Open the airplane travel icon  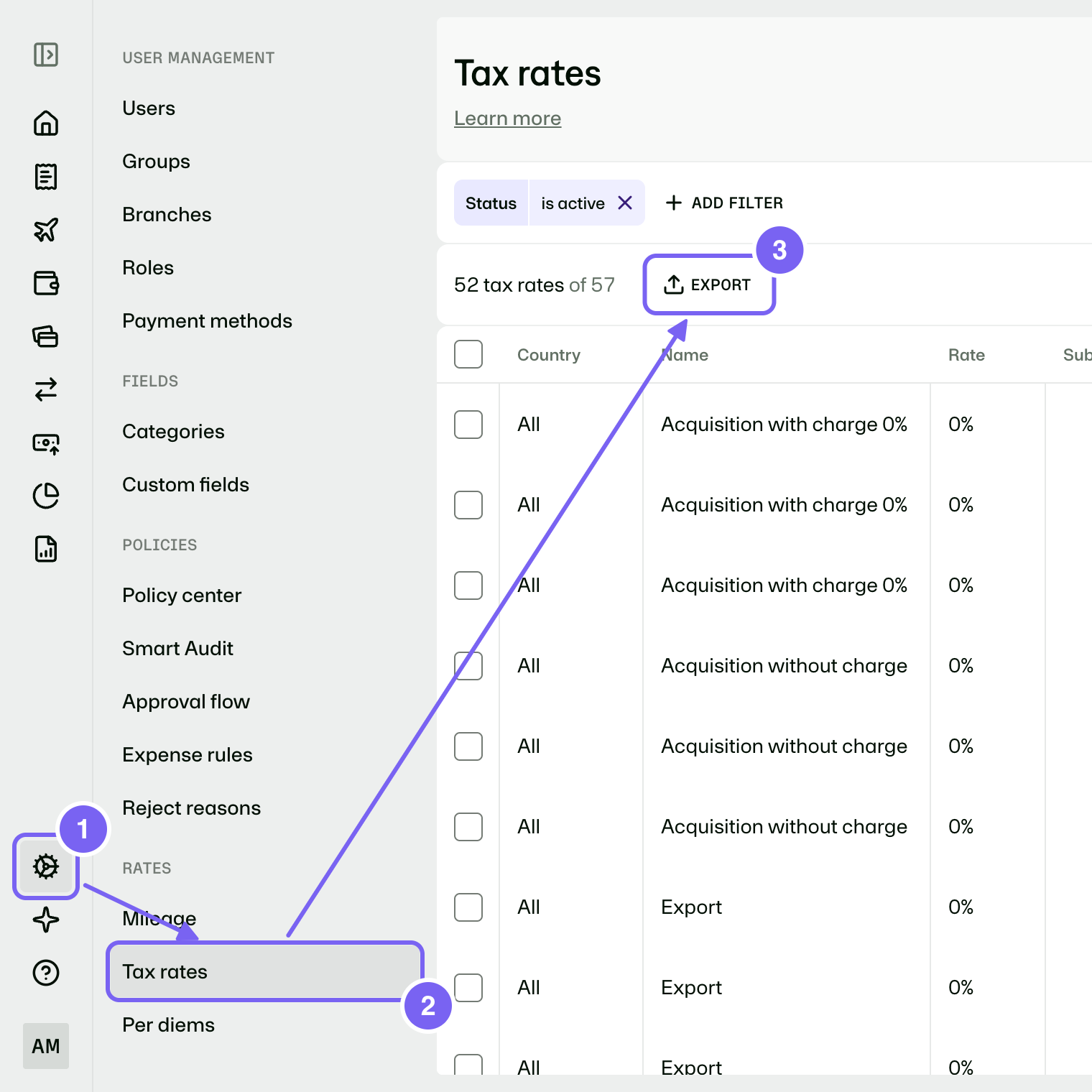pos(46,230)
